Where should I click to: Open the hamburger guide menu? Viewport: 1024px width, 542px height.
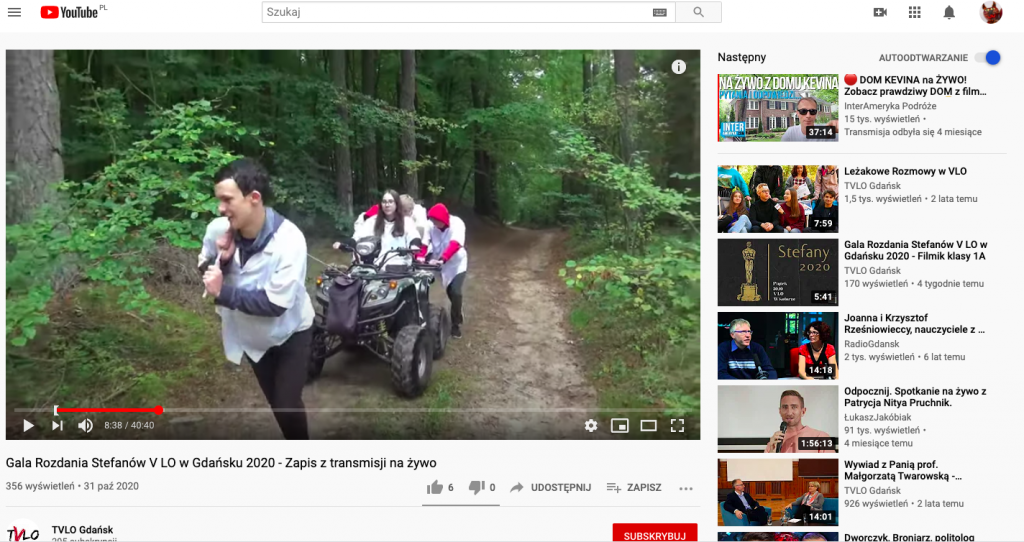pos(16,12)
